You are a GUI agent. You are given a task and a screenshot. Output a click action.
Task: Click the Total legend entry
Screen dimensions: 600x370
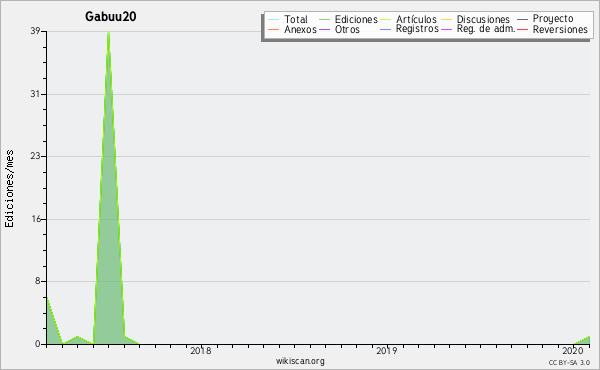pos(288,19)
